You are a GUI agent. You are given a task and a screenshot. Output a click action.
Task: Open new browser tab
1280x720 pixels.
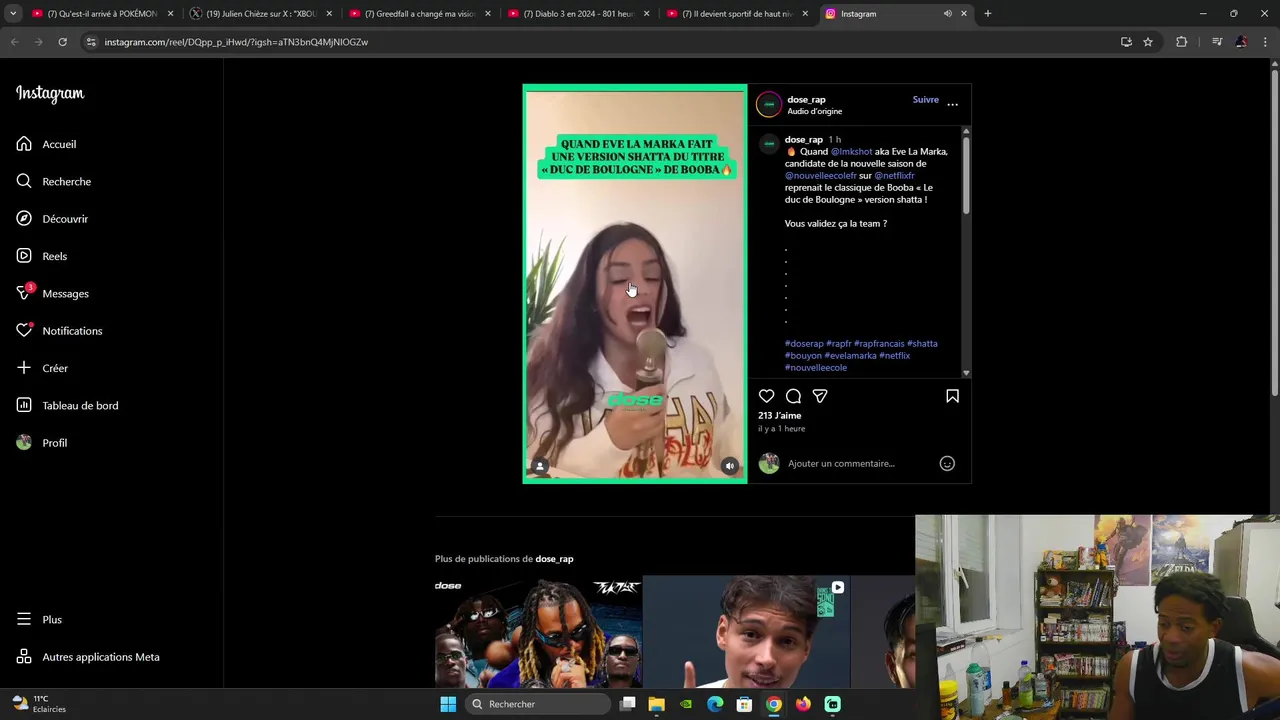(x=987, y=14)
